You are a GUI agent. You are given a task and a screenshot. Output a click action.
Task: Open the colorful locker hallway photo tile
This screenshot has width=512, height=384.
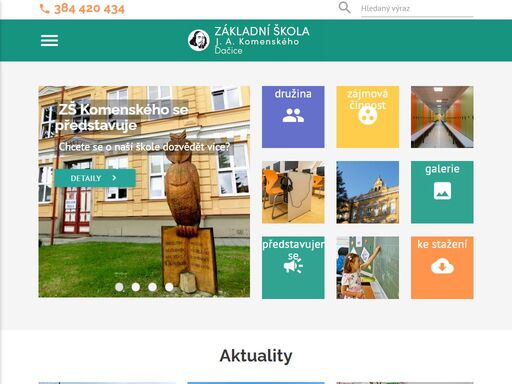click(x=442, y=117)
